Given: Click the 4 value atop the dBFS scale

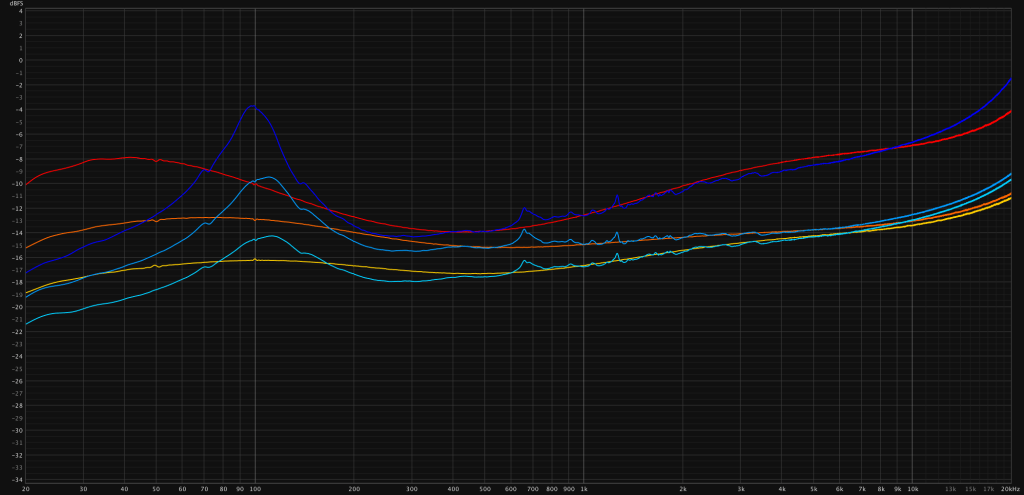Looking at the screenshot, I should click(19, 11).
